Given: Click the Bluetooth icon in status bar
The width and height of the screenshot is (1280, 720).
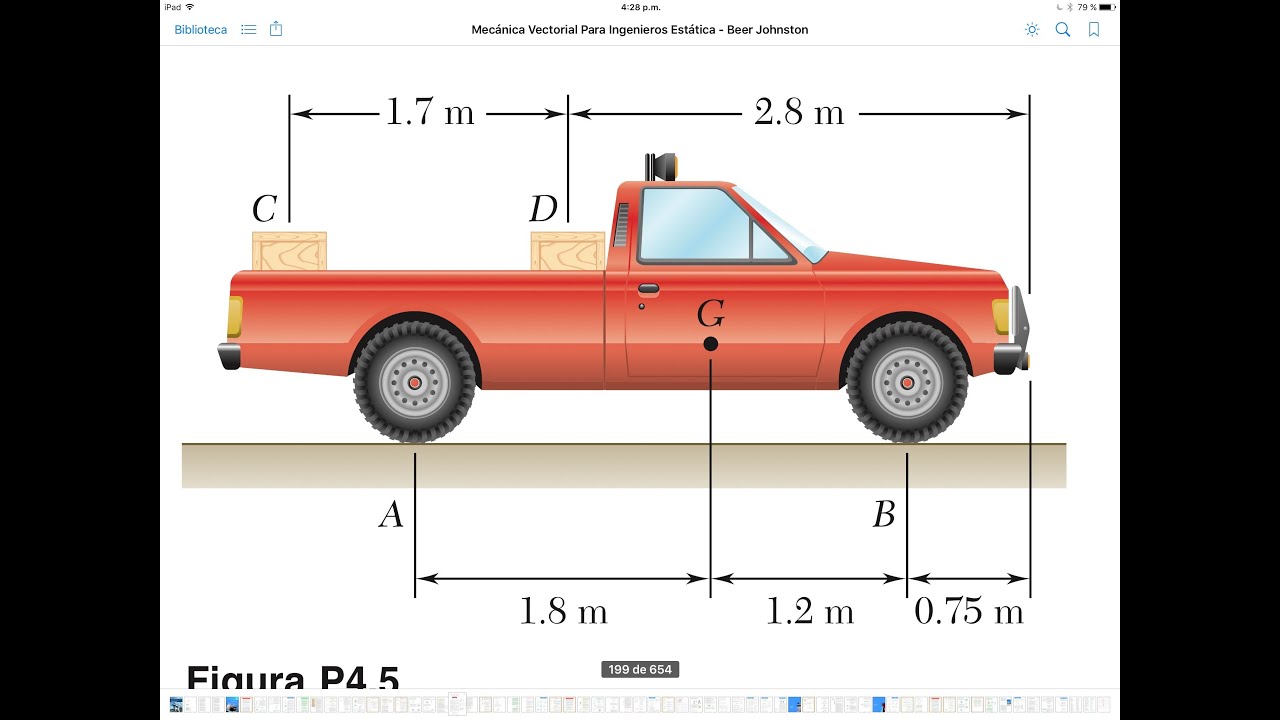Looking at the screenshot, I should pyautogui.click(x=1069, y=7).
